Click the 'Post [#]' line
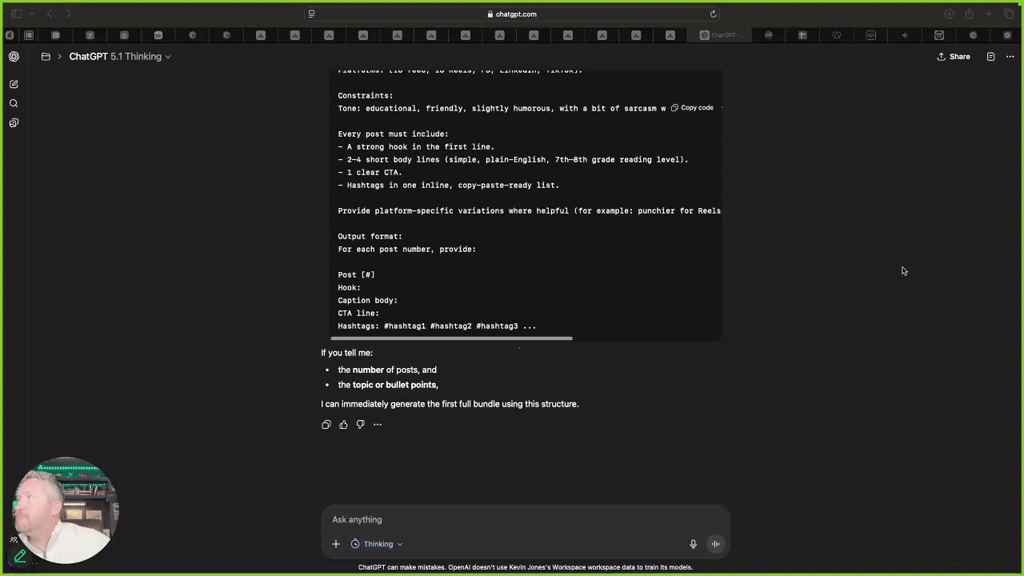 coord(357,275)
